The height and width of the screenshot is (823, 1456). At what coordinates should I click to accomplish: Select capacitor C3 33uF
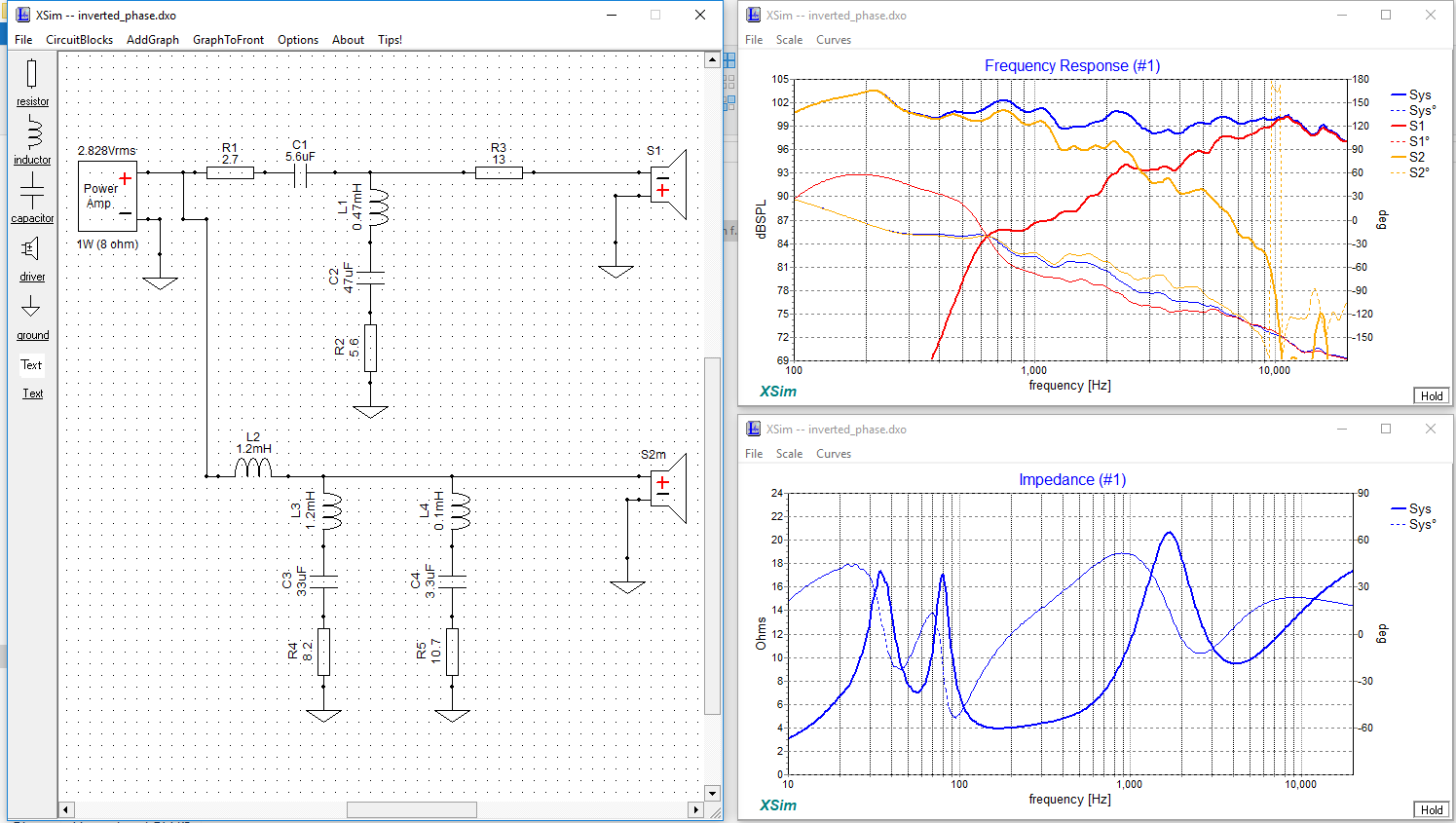[323, 581]
